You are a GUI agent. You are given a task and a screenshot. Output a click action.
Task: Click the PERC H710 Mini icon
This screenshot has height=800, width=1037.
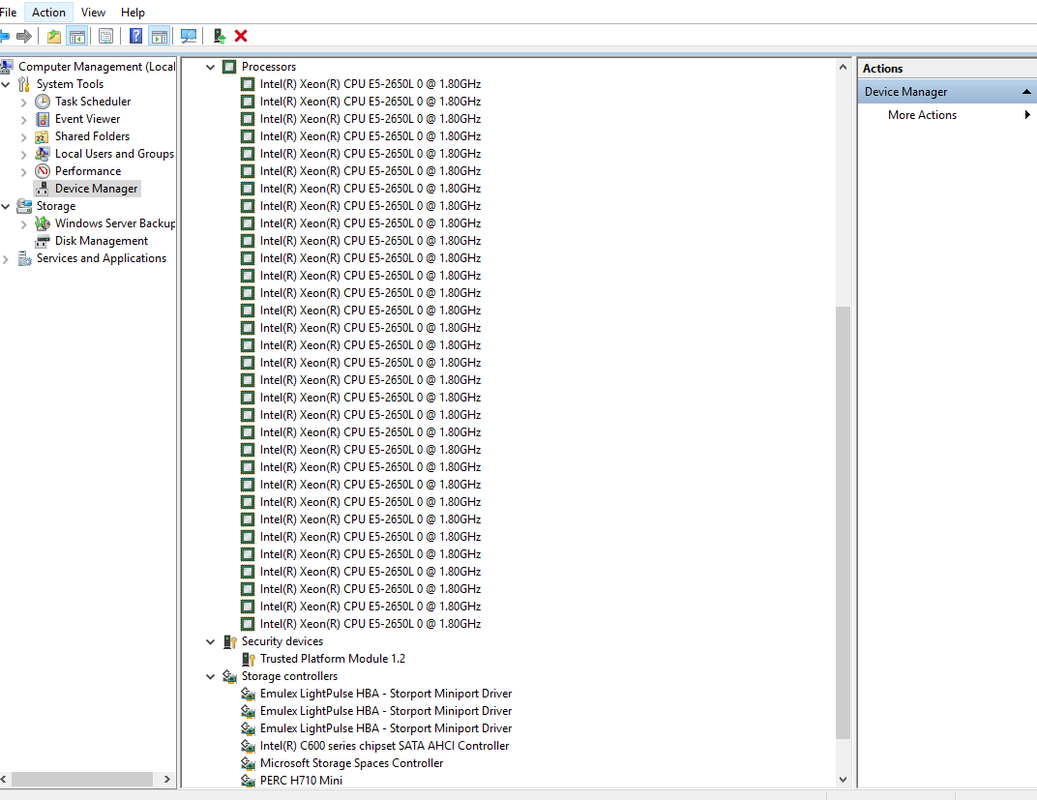(248, 781)
